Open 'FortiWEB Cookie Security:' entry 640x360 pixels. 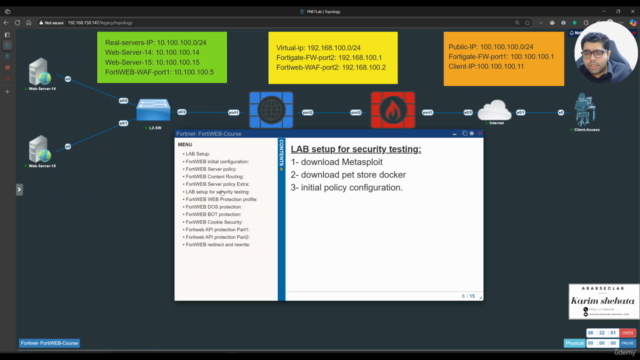214,222
